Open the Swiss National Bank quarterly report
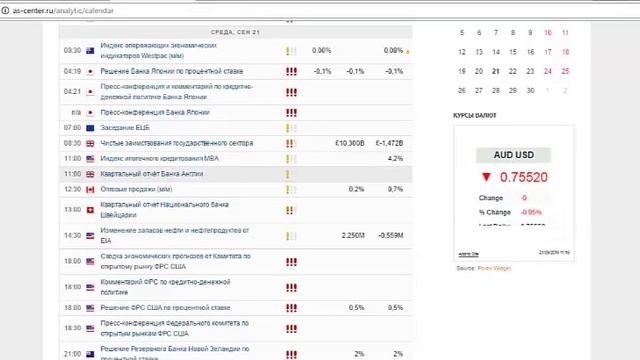 [164, 210]
